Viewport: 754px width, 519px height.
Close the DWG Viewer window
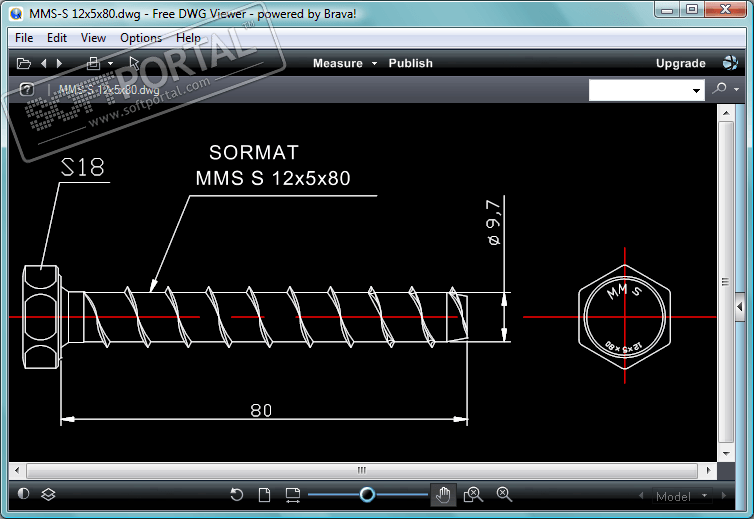pyautogui.click(x=726, y=10)
